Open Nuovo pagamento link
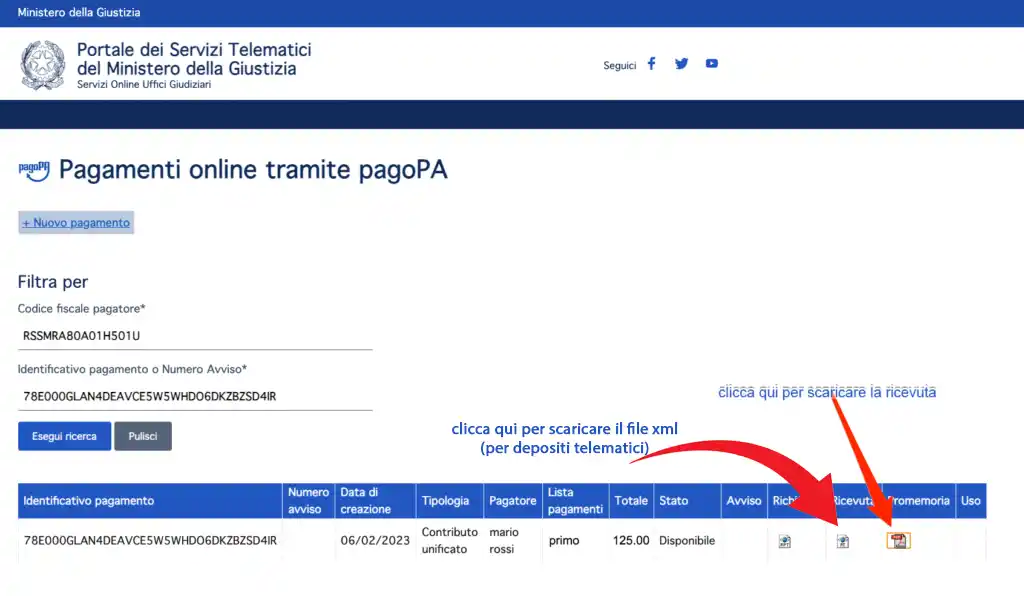The image size is (1024, 596). [75, 222]
